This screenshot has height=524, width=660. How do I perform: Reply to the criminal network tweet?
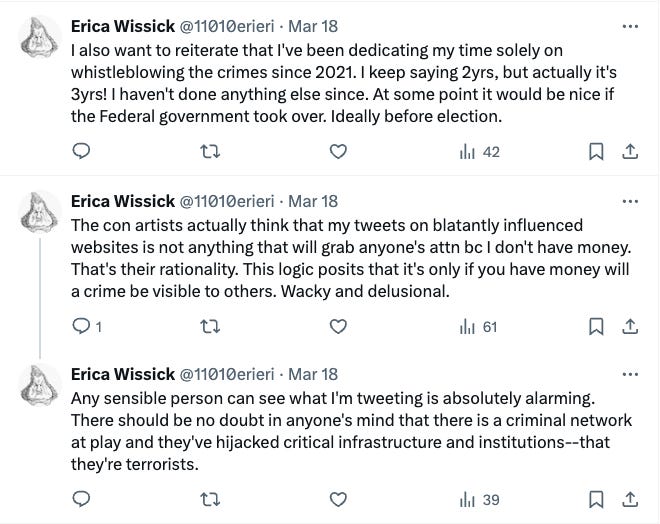tap(83, 499)
